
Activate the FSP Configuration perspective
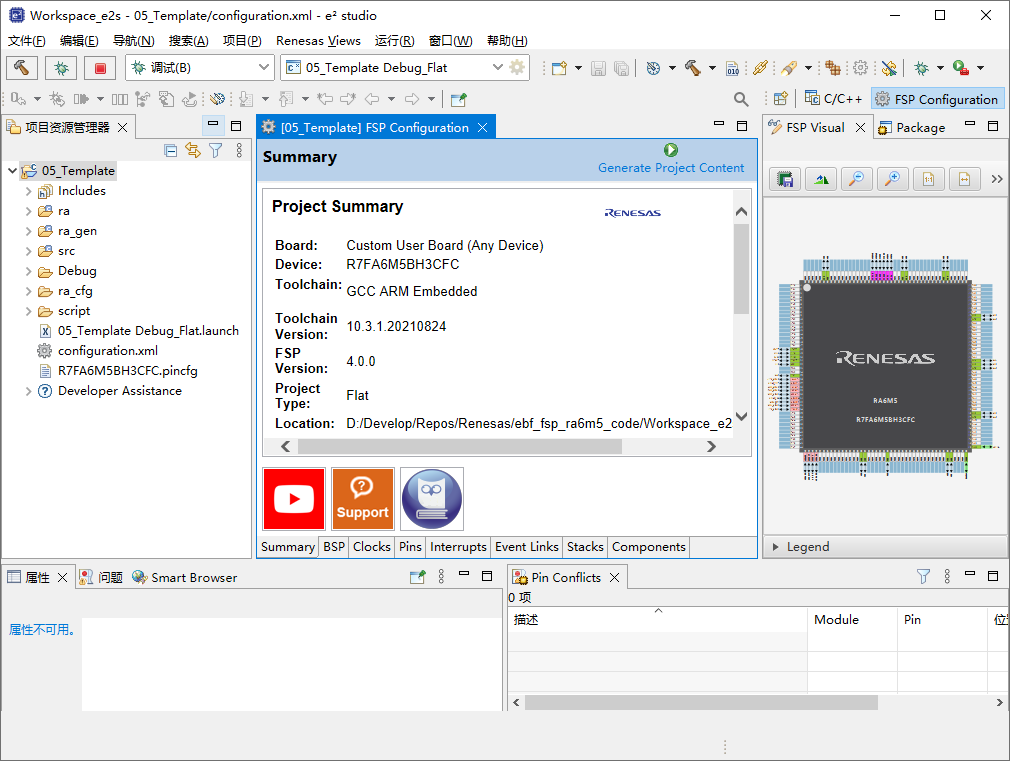[x=937, y=99]
